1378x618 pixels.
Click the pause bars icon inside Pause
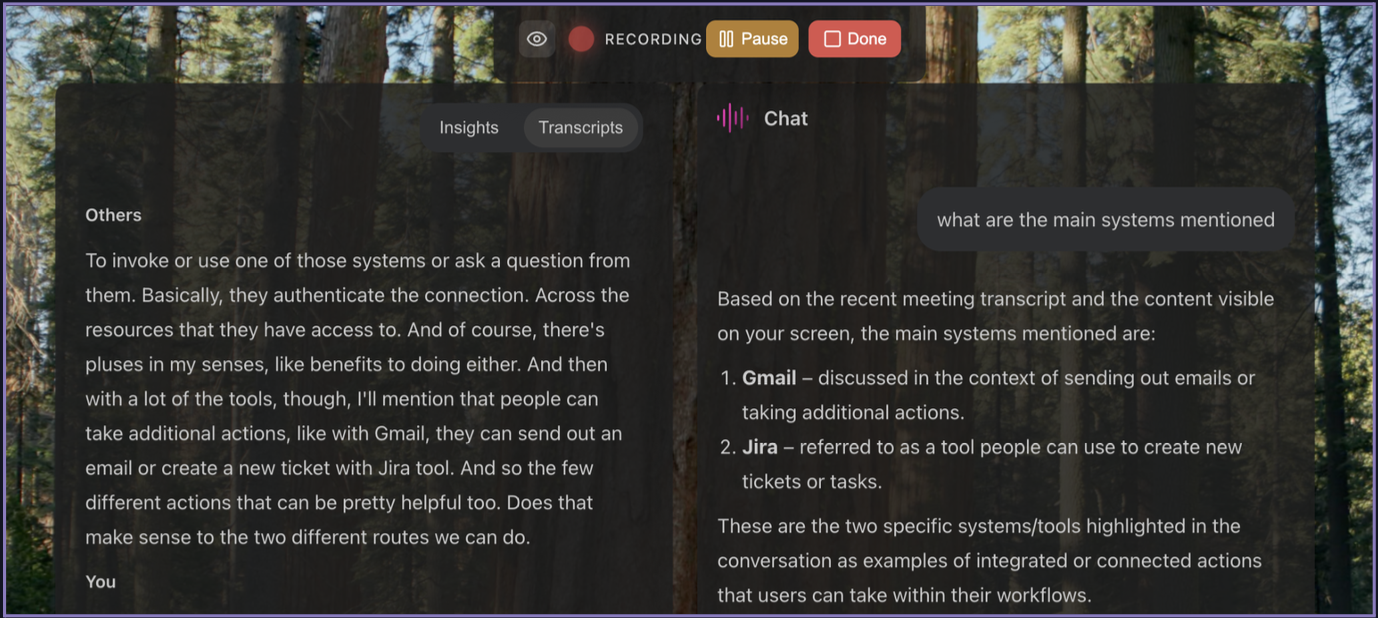pos(727,39)
